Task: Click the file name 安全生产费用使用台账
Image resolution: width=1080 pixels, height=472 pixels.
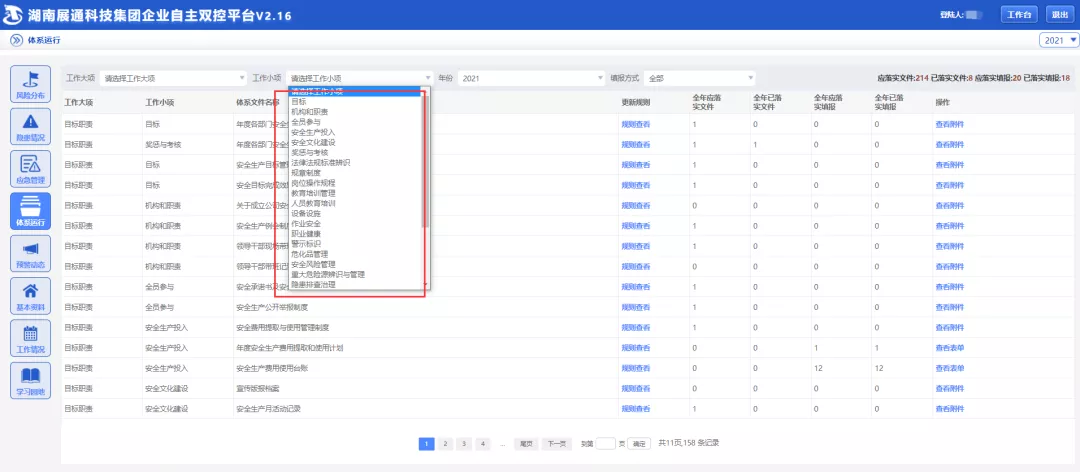Action: pos(272,368)
